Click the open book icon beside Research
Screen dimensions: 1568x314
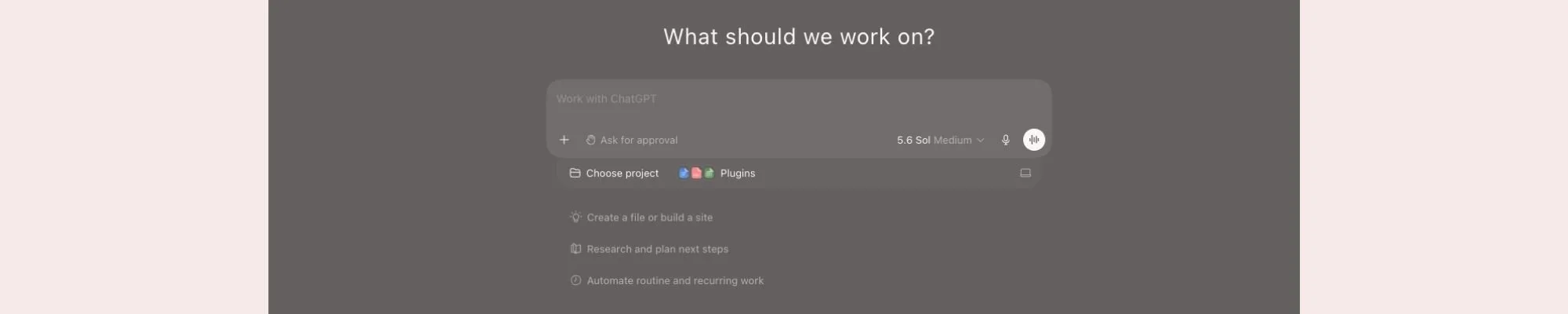[575, 249]
